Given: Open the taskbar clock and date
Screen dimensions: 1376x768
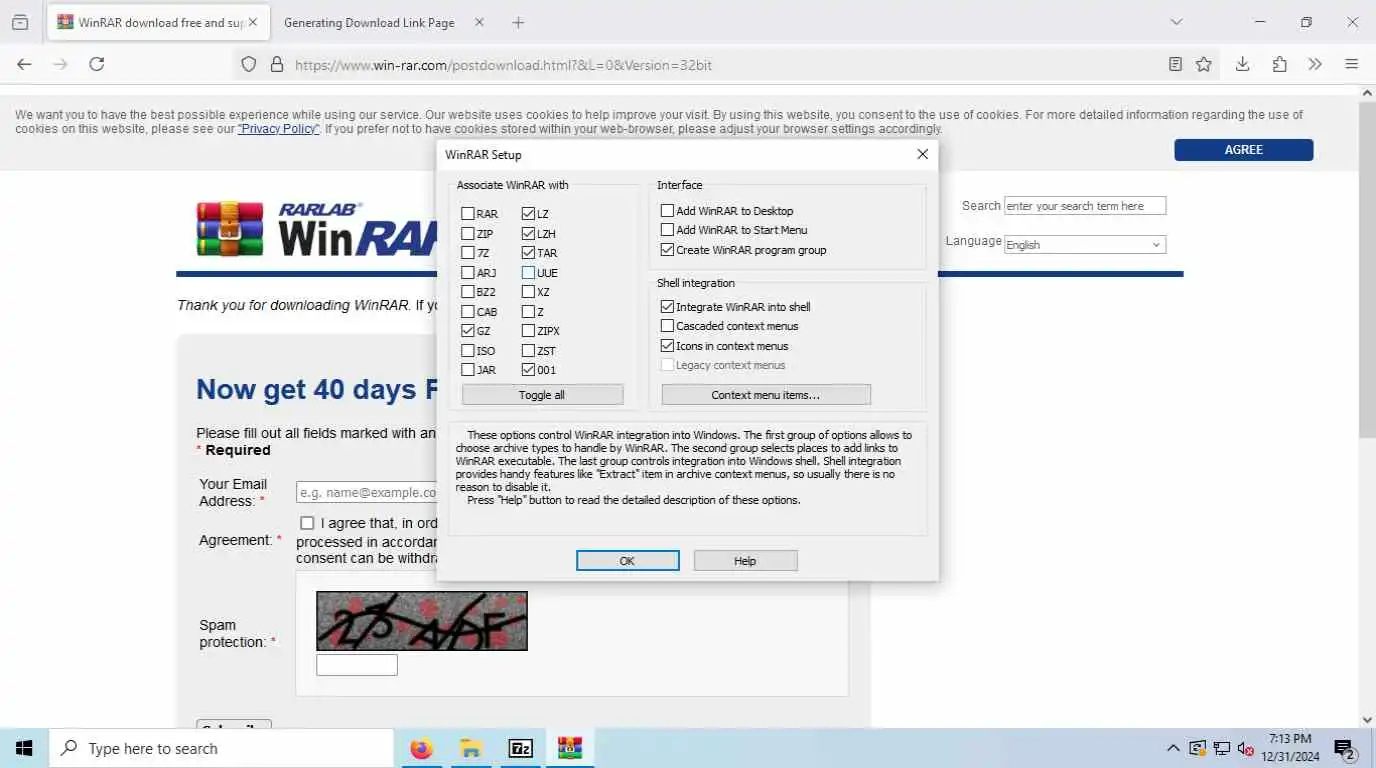Looking at the screenshot, I should coord(1290,748).
